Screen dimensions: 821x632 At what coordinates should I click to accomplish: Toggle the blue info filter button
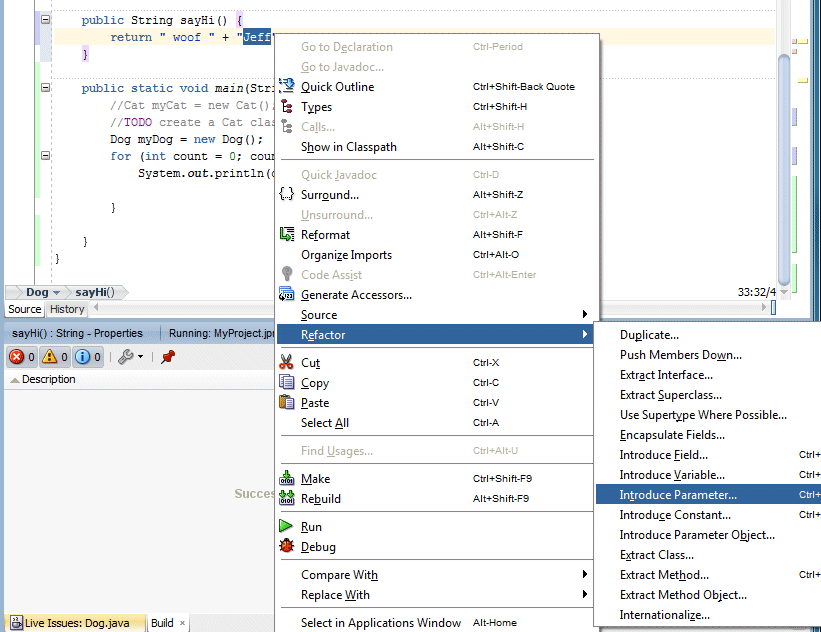(x=88, y=357)
